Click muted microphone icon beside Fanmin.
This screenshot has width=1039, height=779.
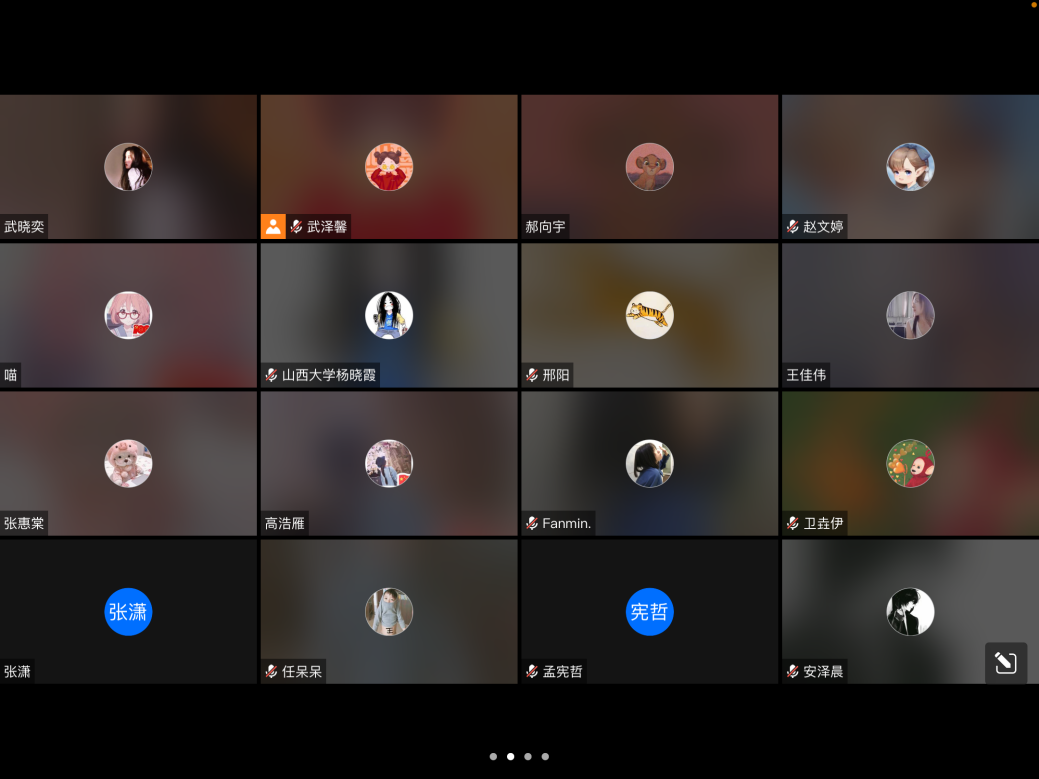[532, 523]
